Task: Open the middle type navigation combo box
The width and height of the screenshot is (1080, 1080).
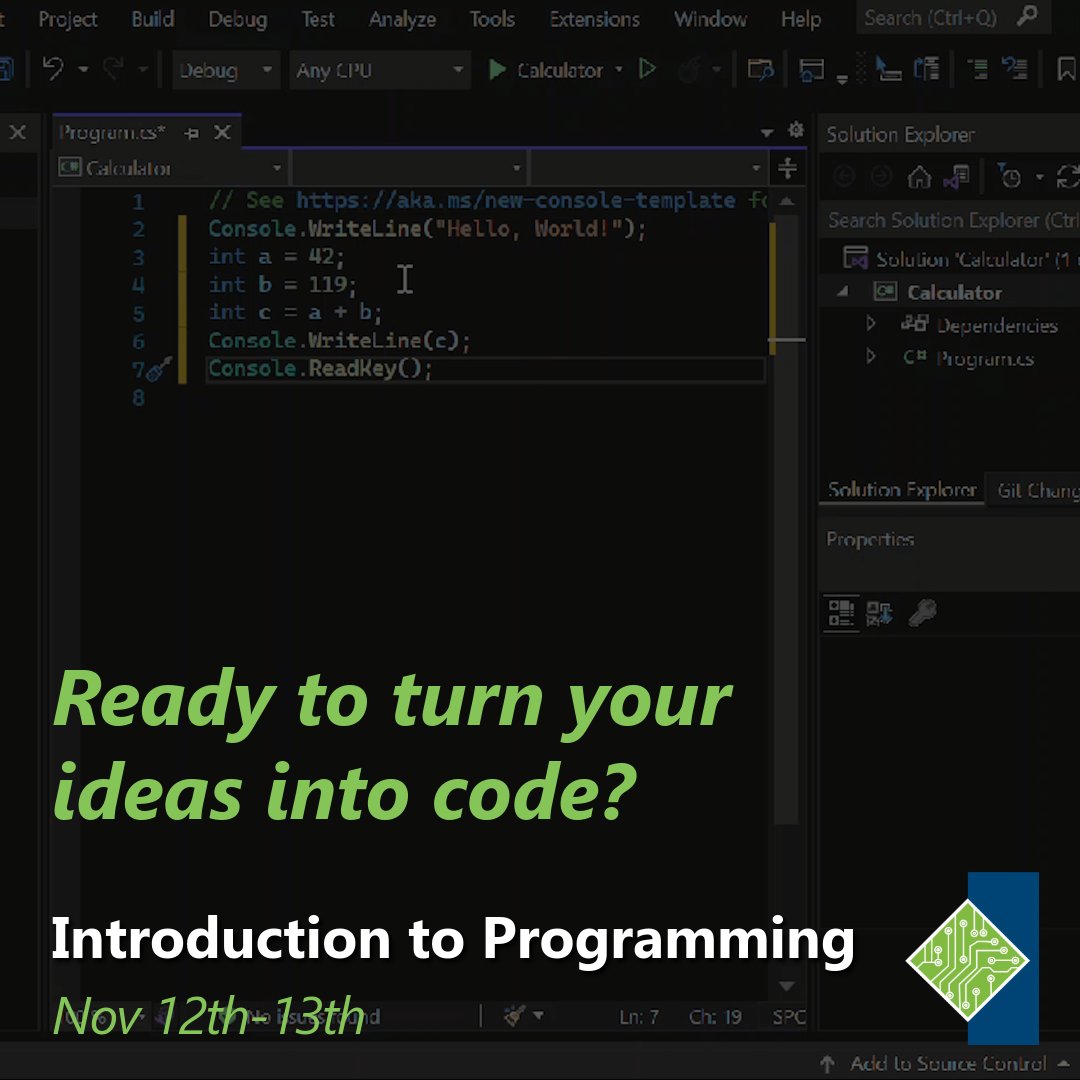Action: (x=409, y=168)
